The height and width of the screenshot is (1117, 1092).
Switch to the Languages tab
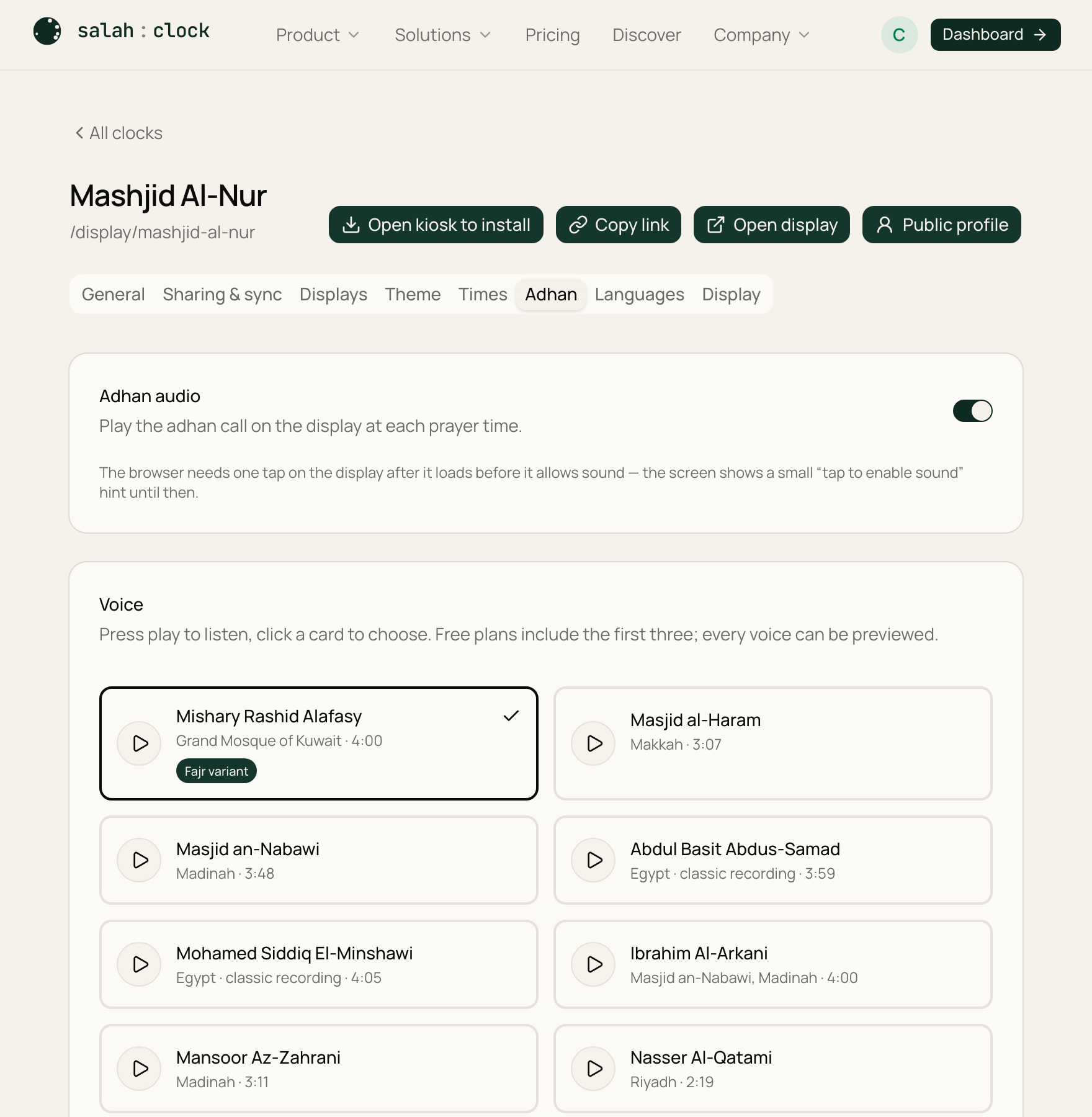point(639,294)
